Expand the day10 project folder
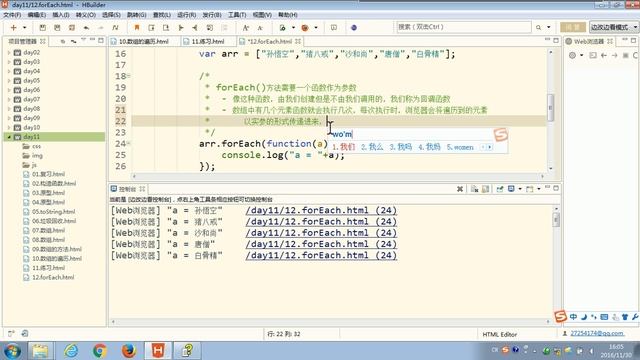The height and width of the screenshot is (360, 640). tap(9, 127)
